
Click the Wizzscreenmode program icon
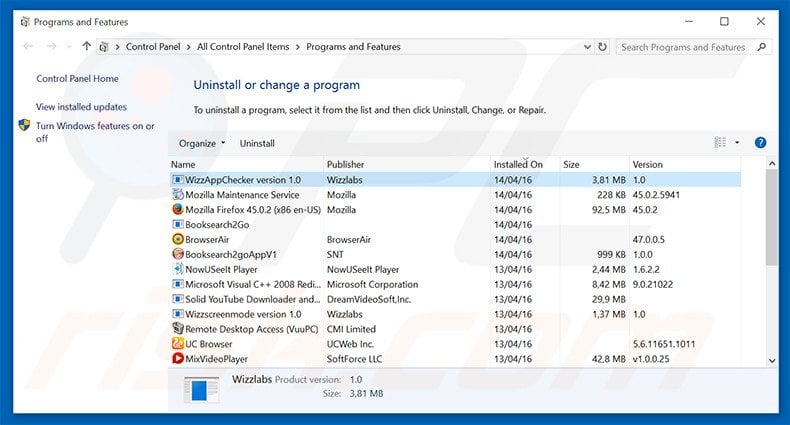178,314
